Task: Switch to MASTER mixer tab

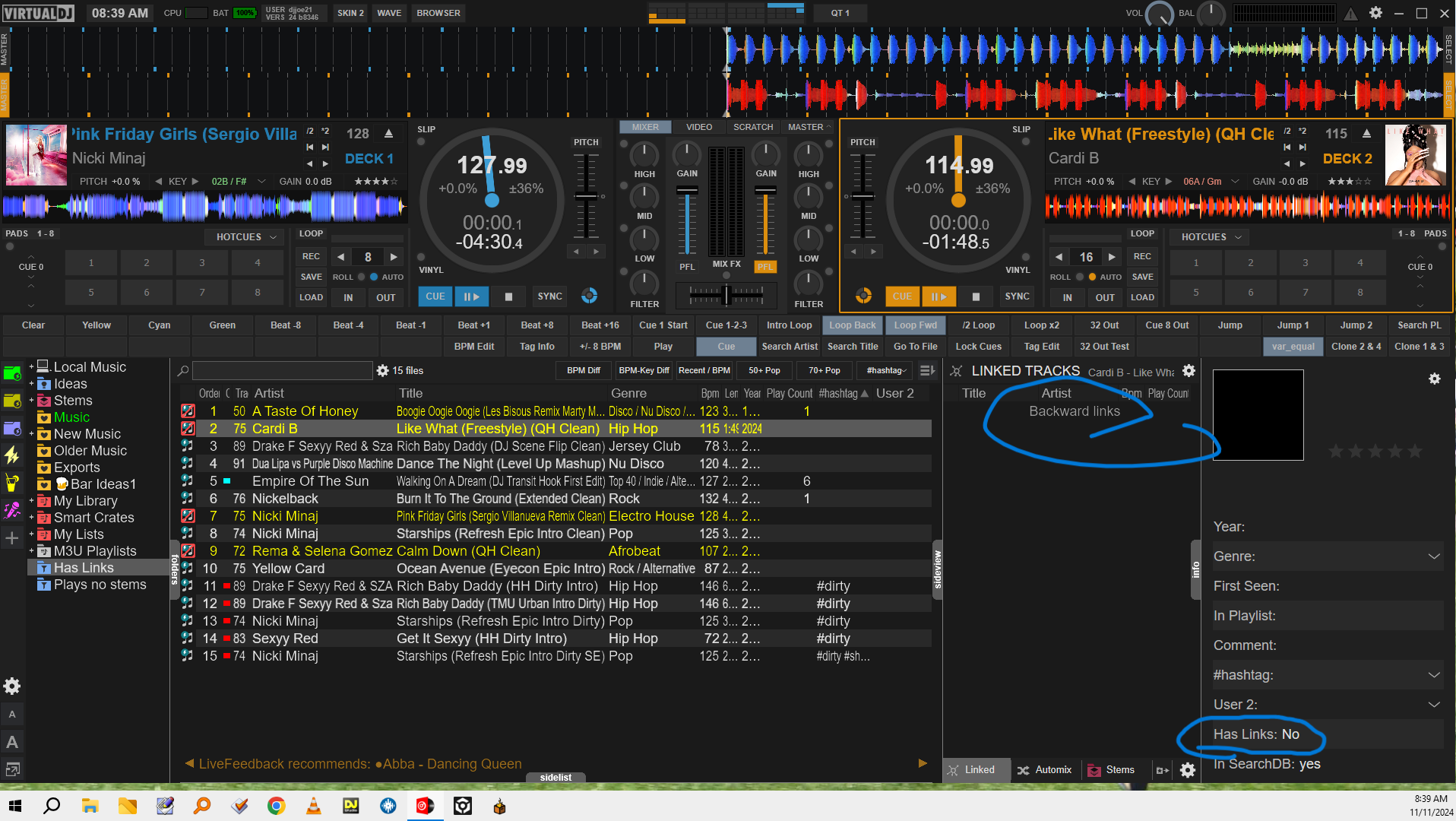Action: (x=807, y=127)
